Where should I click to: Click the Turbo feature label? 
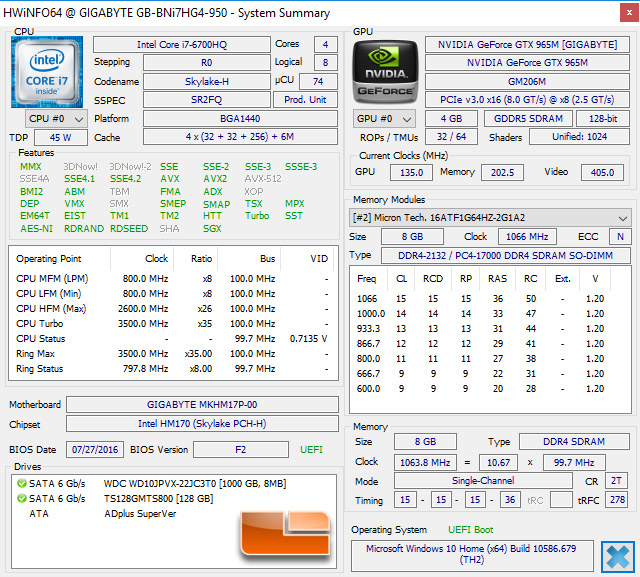(x=257, y=216)
